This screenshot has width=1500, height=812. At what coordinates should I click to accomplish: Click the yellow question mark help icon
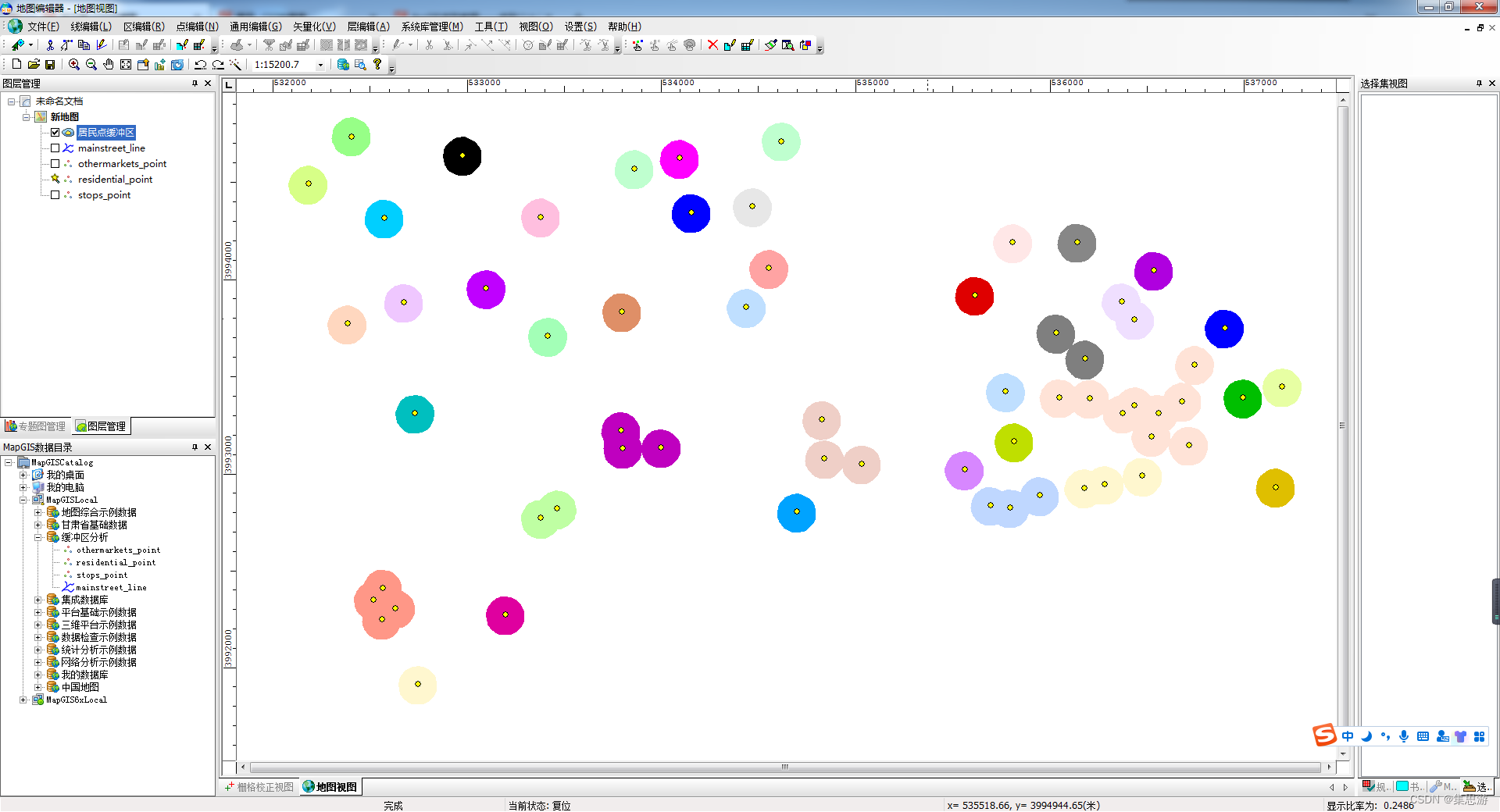point(377,65)
